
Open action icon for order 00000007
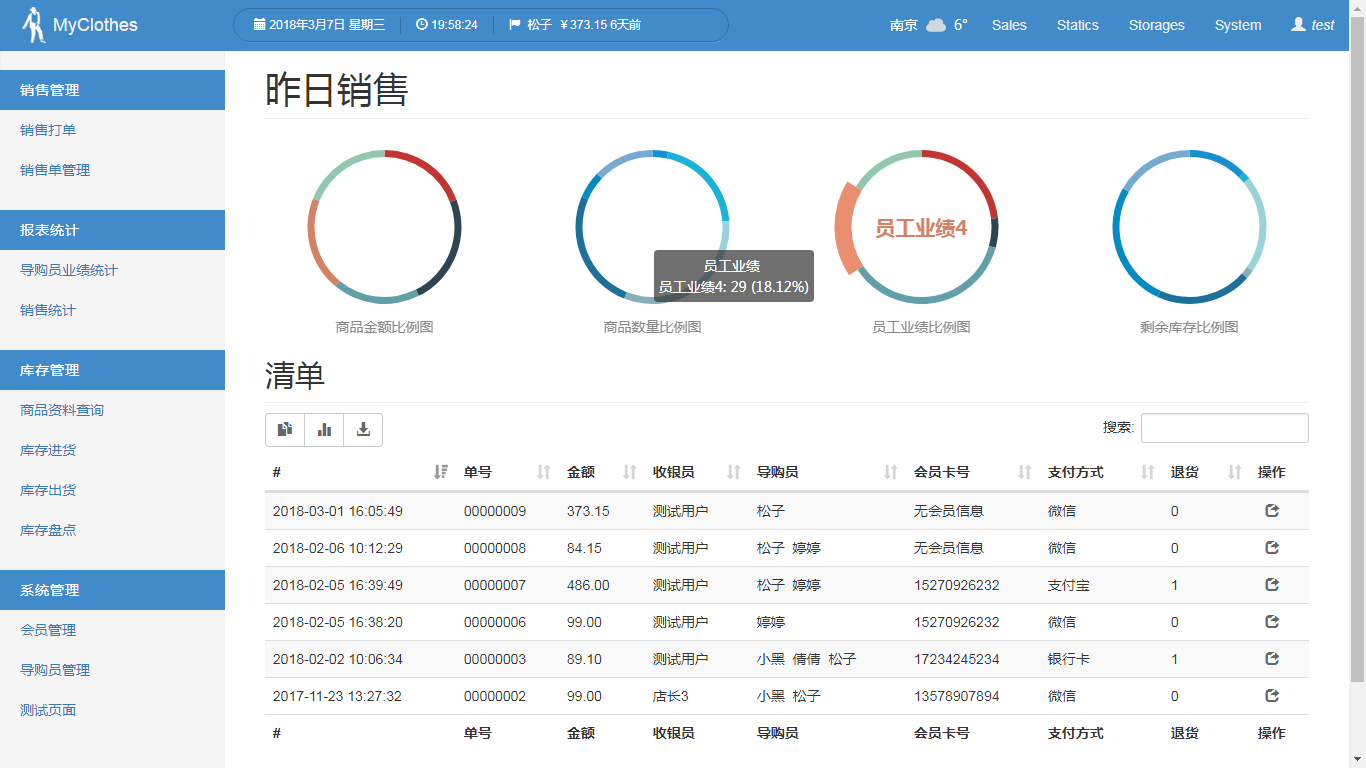1272,585
